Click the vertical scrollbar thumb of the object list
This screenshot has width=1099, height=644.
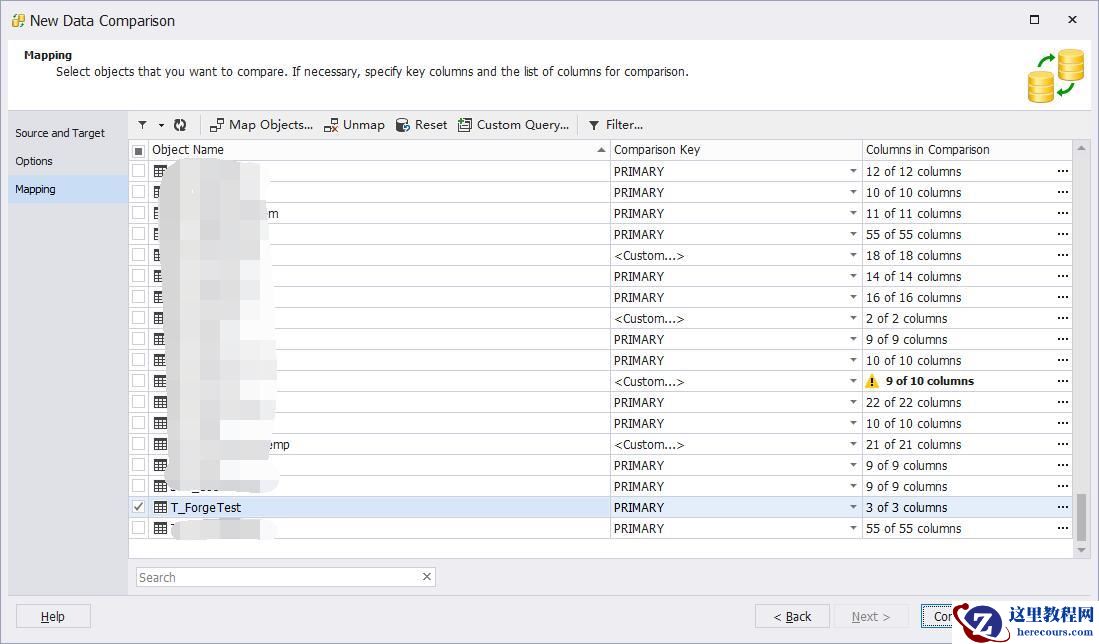(1080, 516)
